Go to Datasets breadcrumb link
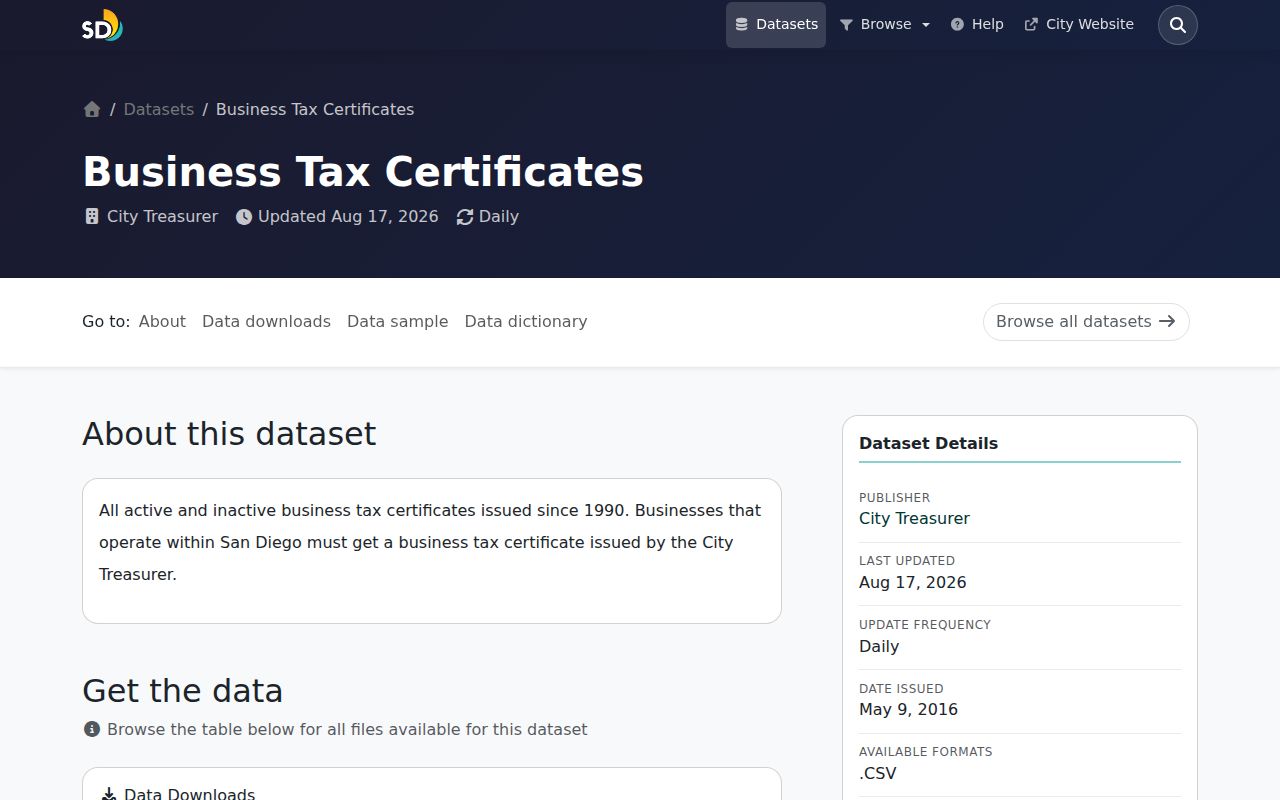Image resolution: width=1280 pixels, height=800 pixels. [159, 109]
